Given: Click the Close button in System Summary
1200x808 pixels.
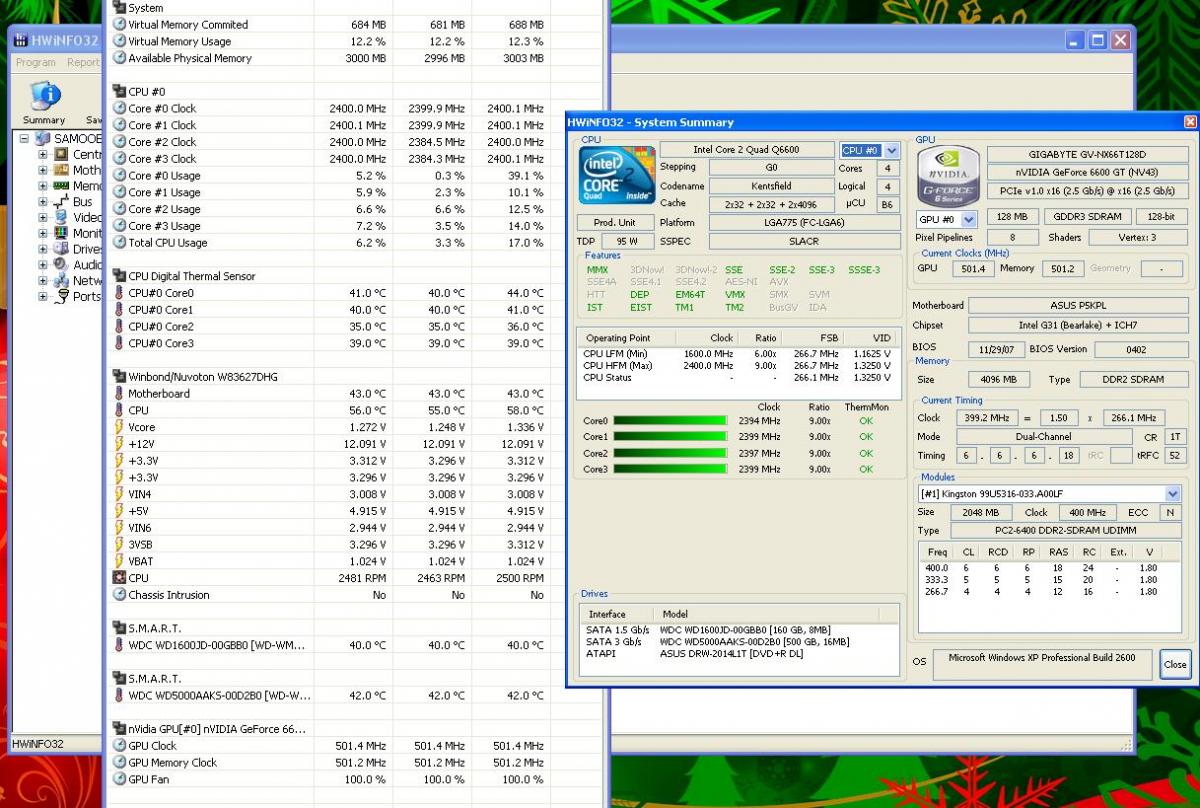Looking at the screenshot, I should (1175, 664).
